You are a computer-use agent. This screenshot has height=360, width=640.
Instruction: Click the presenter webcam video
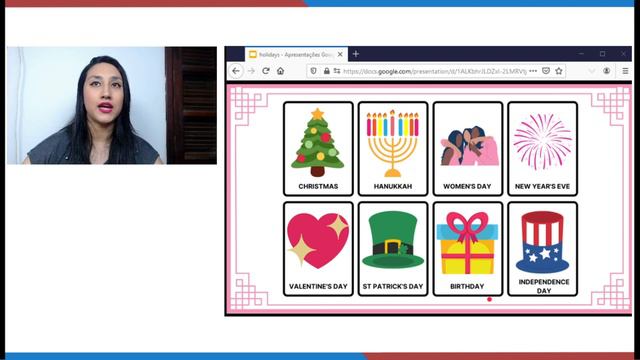pyautogui.click(x=112, y=105)
